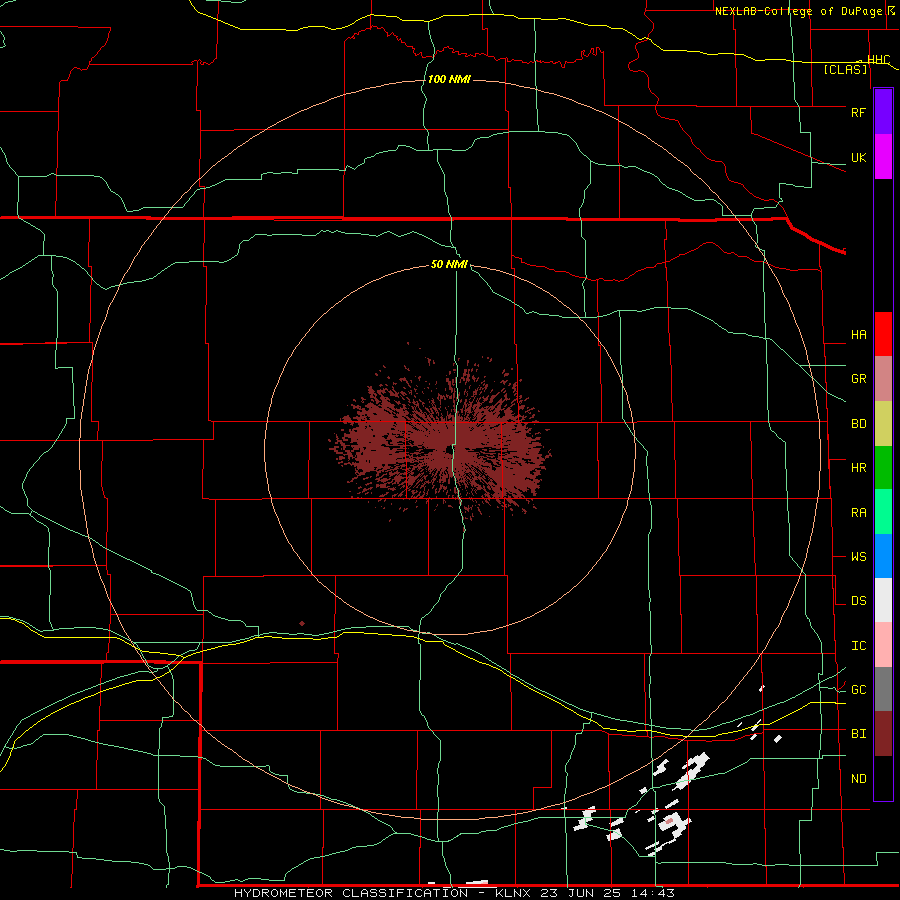Click the 50 NMI range ring label
This screenshot has height=900, width=900.
pyautogui.click(x=449, y=265)
